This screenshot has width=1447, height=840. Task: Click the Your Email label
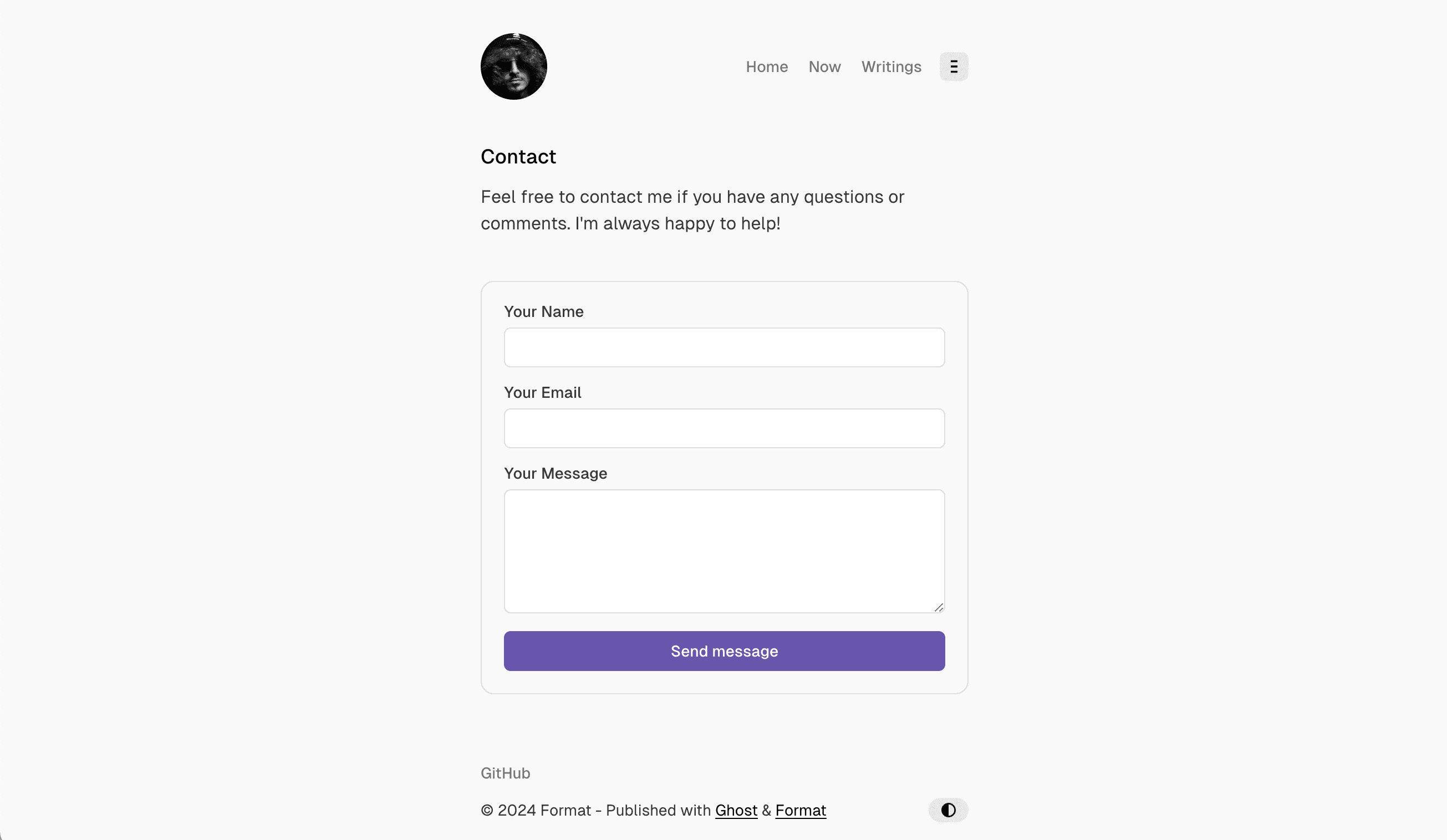[542, 392]
